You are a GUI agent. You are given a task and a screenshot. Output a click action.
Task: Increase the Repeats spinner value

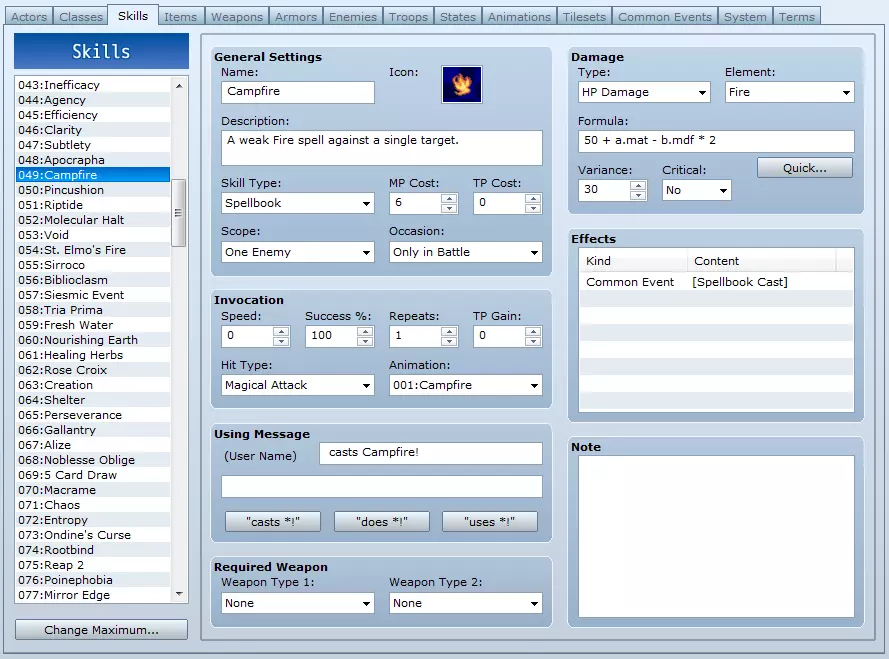(449, 331)
